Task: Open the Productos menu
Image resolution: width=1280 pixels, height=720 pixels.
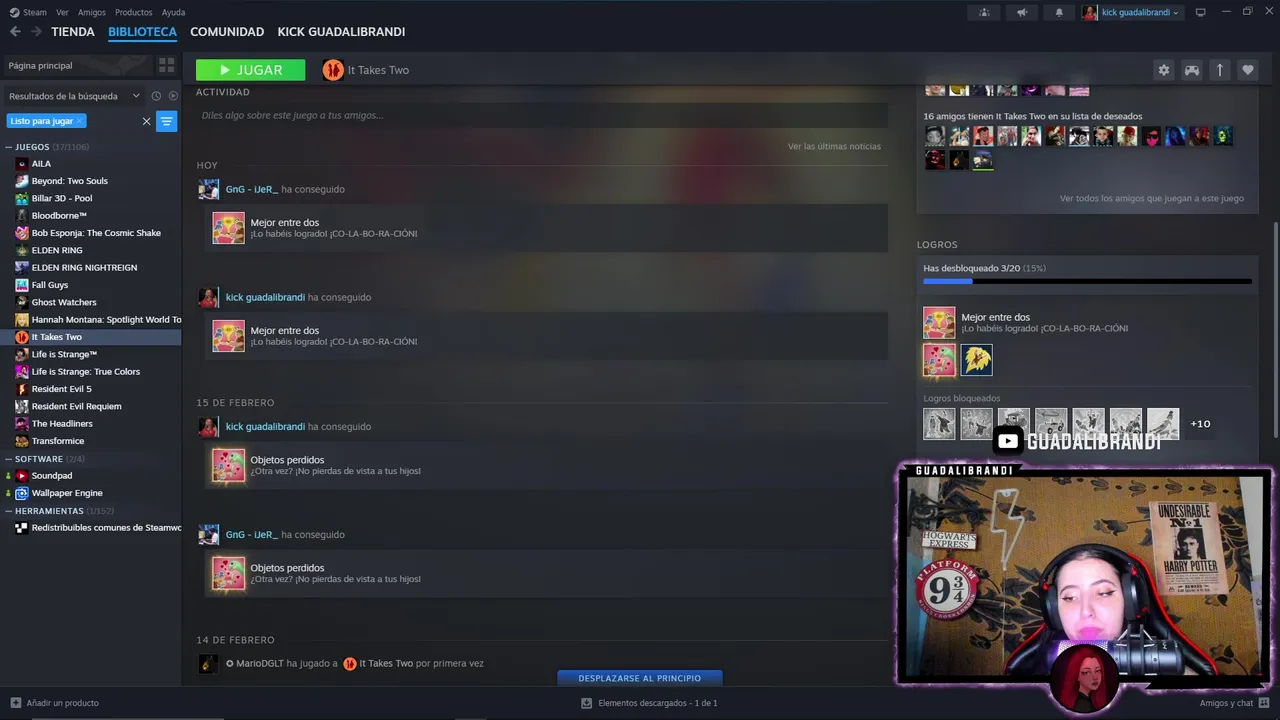Action: [134, 12]
